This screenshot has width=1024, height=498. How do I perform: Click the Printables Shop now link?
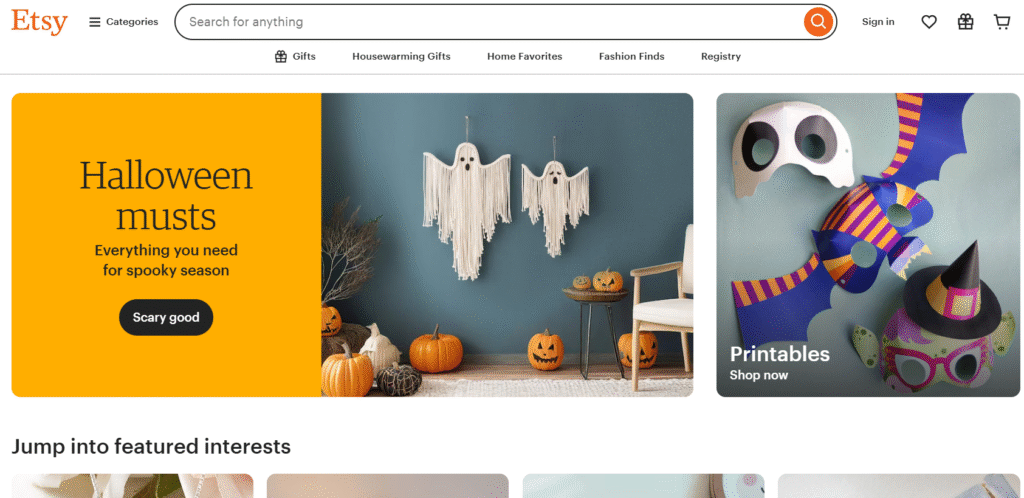click(759, 375)
